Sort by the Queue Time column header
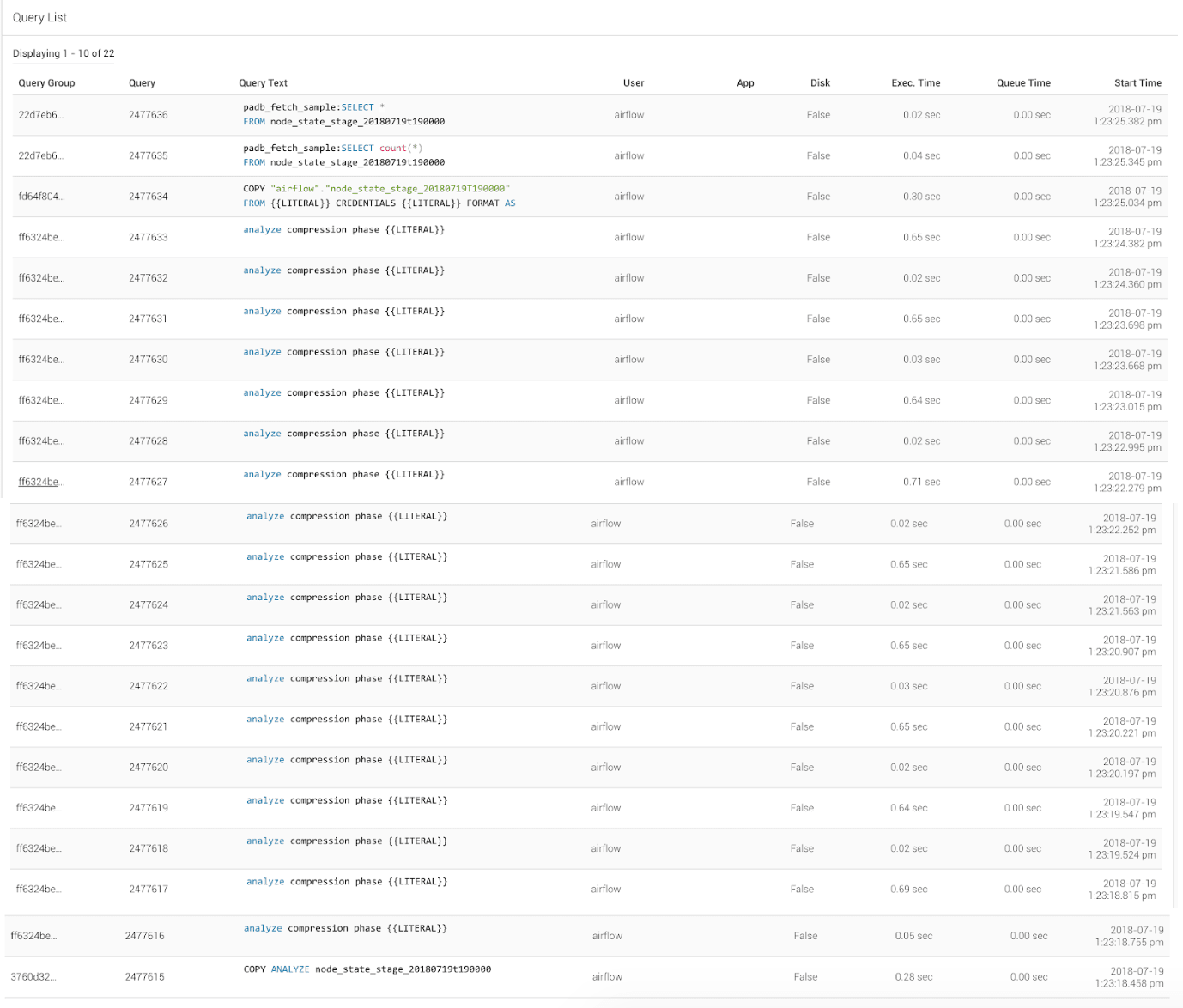 (x=1023, y=83)
